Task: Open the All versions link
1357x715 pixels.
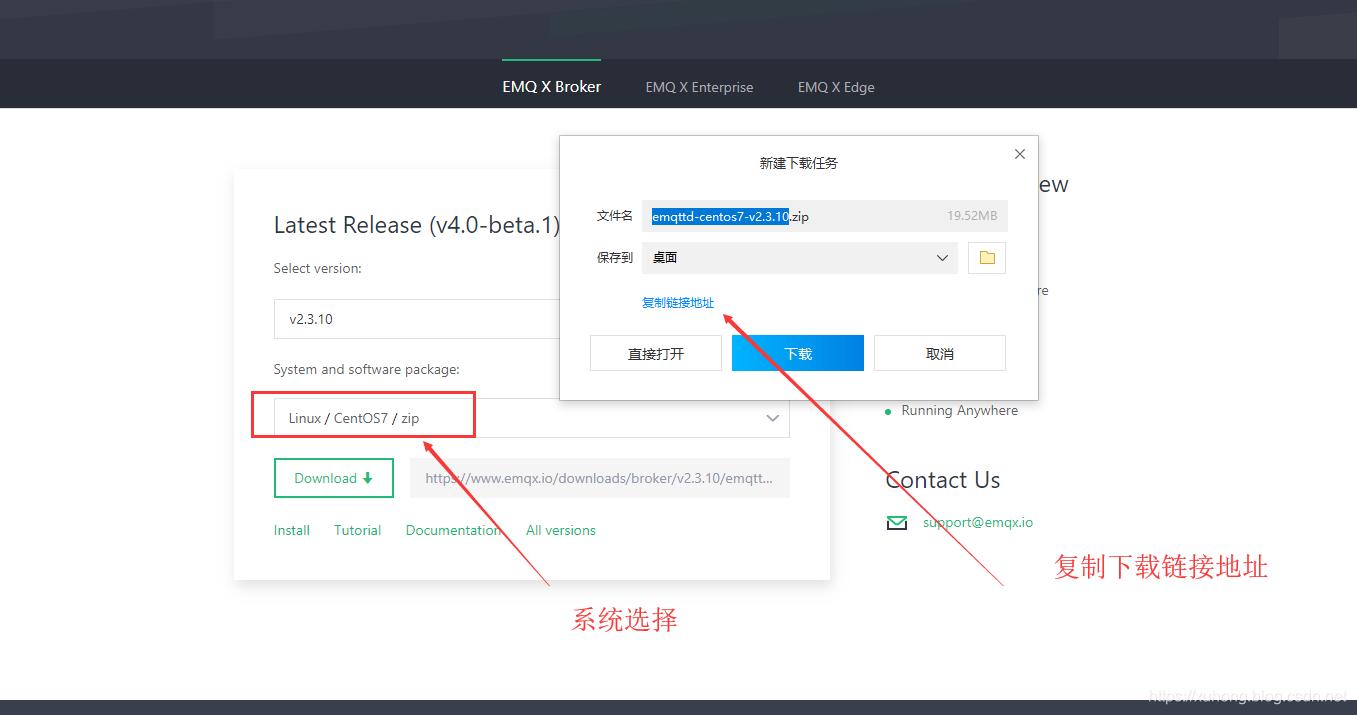Action: [x=561, y=530]
